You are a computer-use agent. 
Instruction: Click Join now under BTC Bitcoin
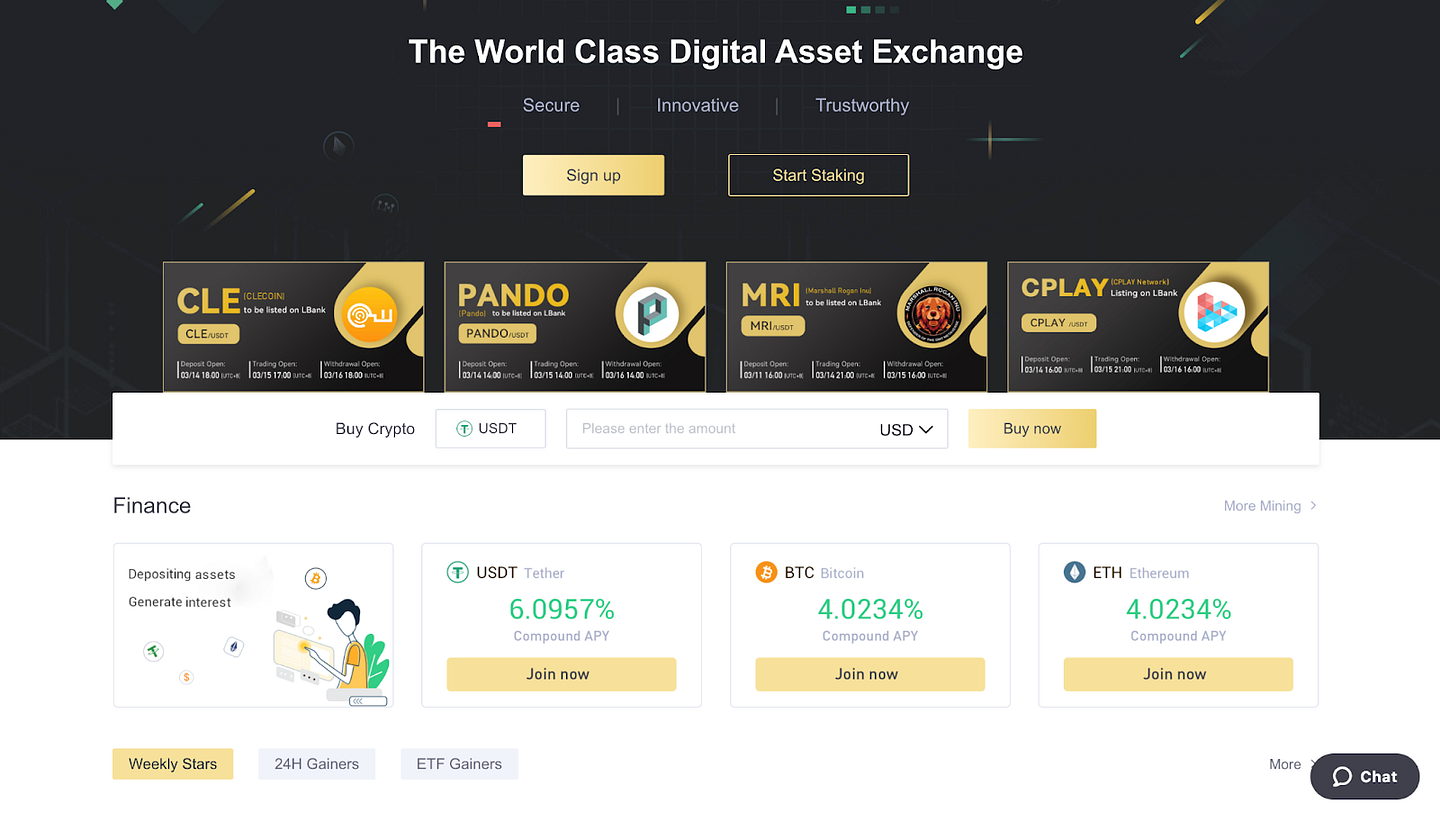(x=870, y=674)
